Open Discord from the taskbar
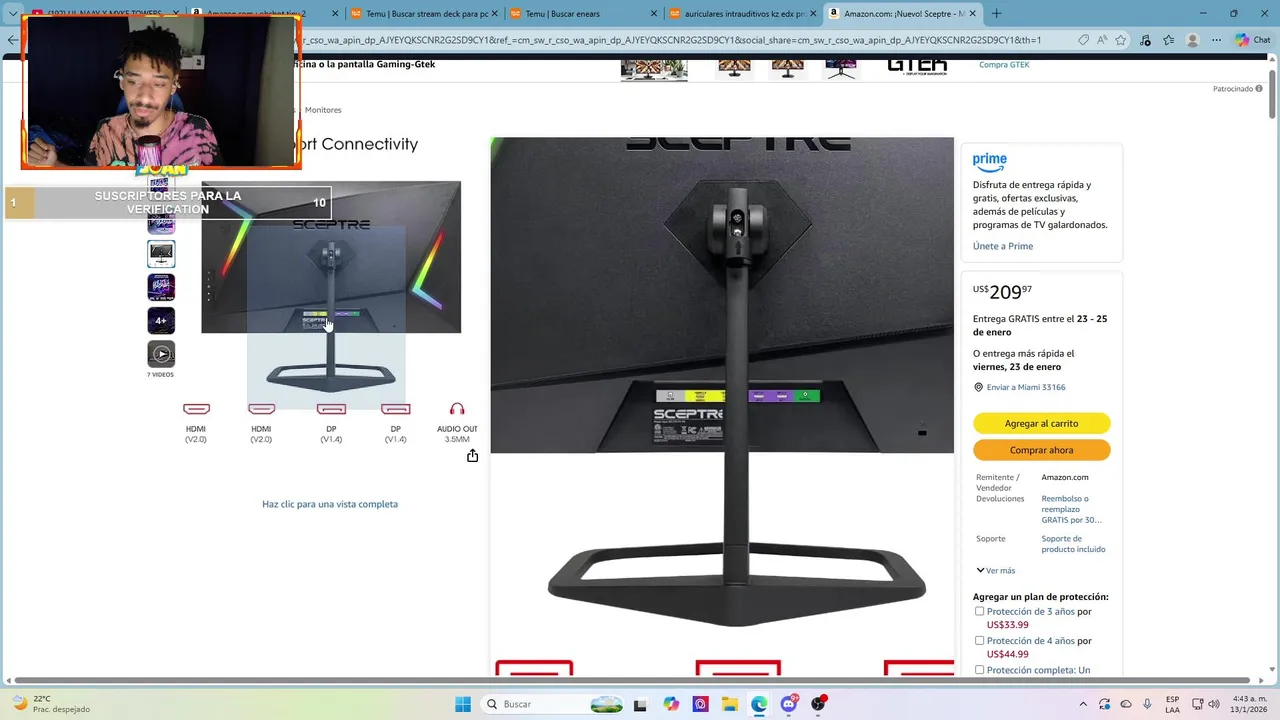 pyautogui.click(x=789, y=704)
